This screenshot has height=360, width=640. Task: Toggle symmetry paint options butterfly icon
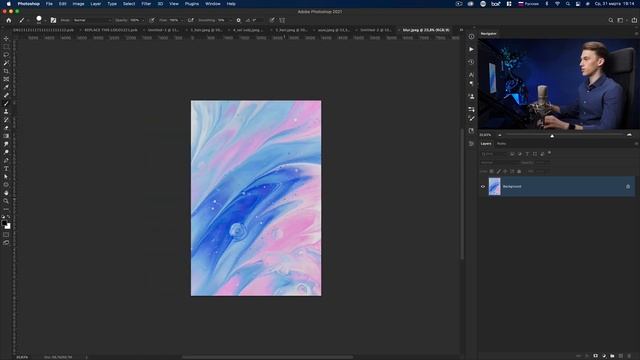tap(282, 20)
